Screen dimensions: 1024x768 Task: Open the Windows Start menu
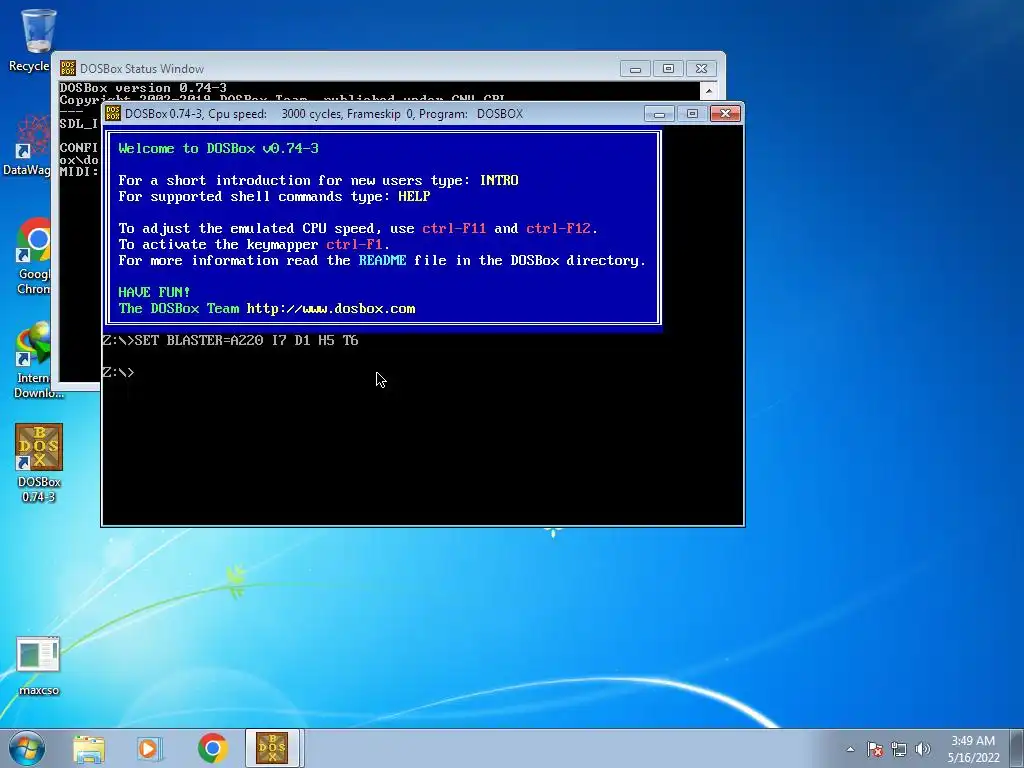pyautogui.click(x=27, y=748)
